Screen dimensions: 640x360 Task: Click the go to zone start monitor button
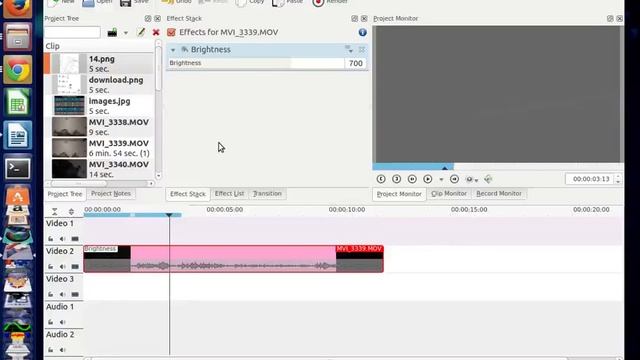[381, 179]
